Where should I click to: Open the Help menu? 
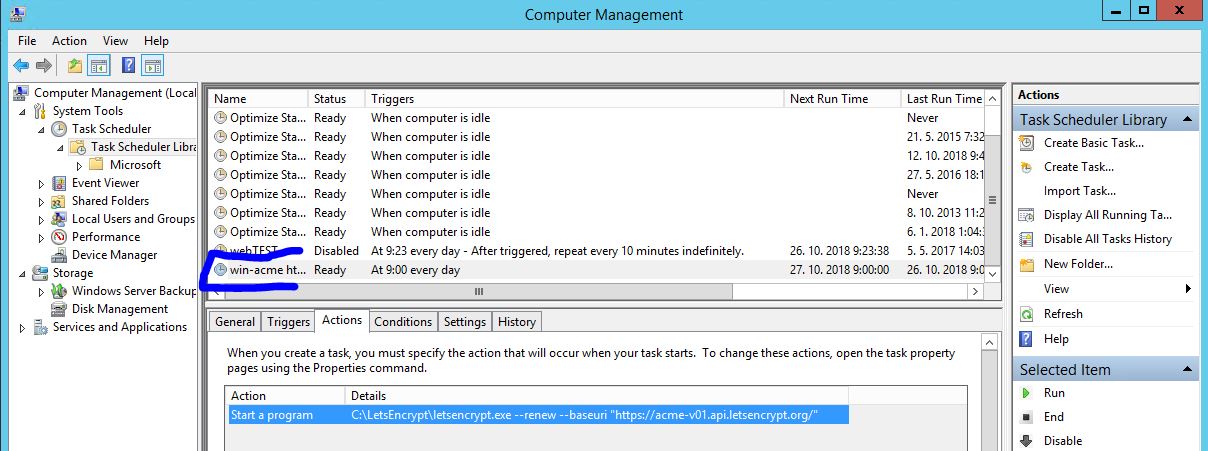[x=156, y=41]
